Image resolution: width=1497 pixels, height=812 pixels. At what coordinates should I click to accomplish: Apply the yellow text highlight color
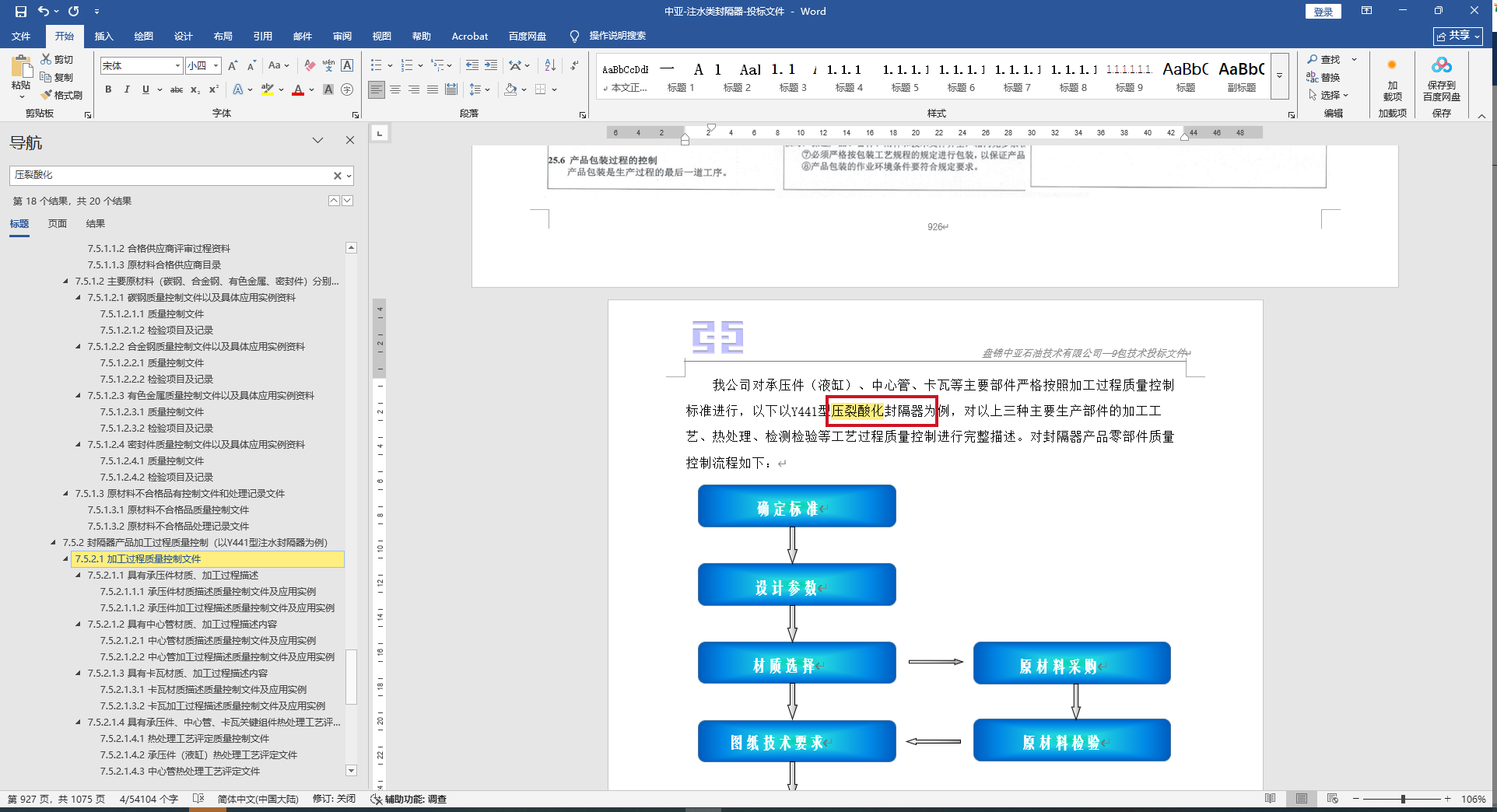coord(268,89)
